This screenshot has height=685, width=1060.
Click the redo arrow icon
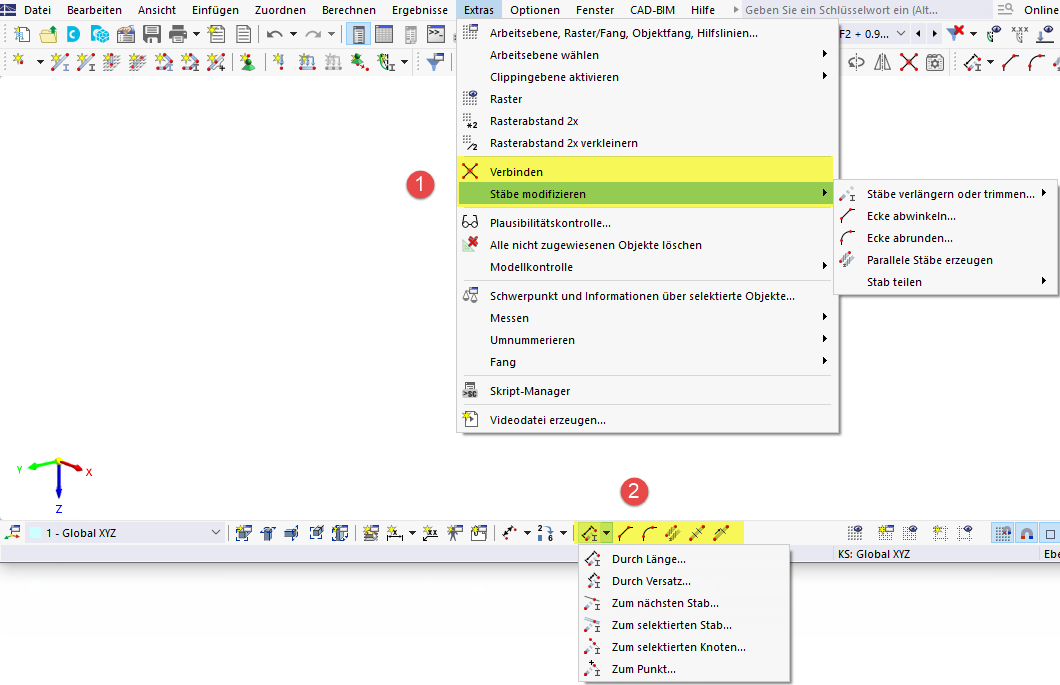(313, 34)
